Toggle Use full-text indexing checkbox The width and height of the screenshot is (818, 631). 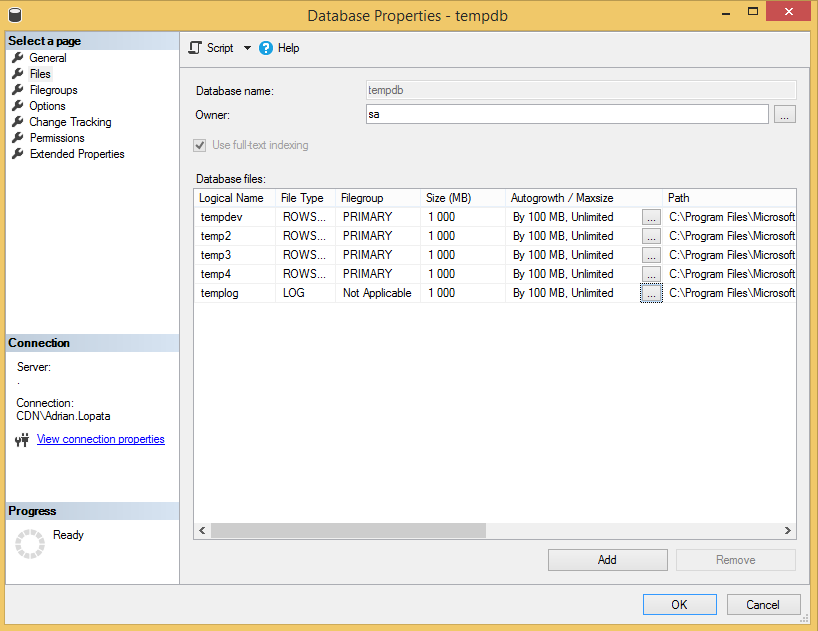200,145
